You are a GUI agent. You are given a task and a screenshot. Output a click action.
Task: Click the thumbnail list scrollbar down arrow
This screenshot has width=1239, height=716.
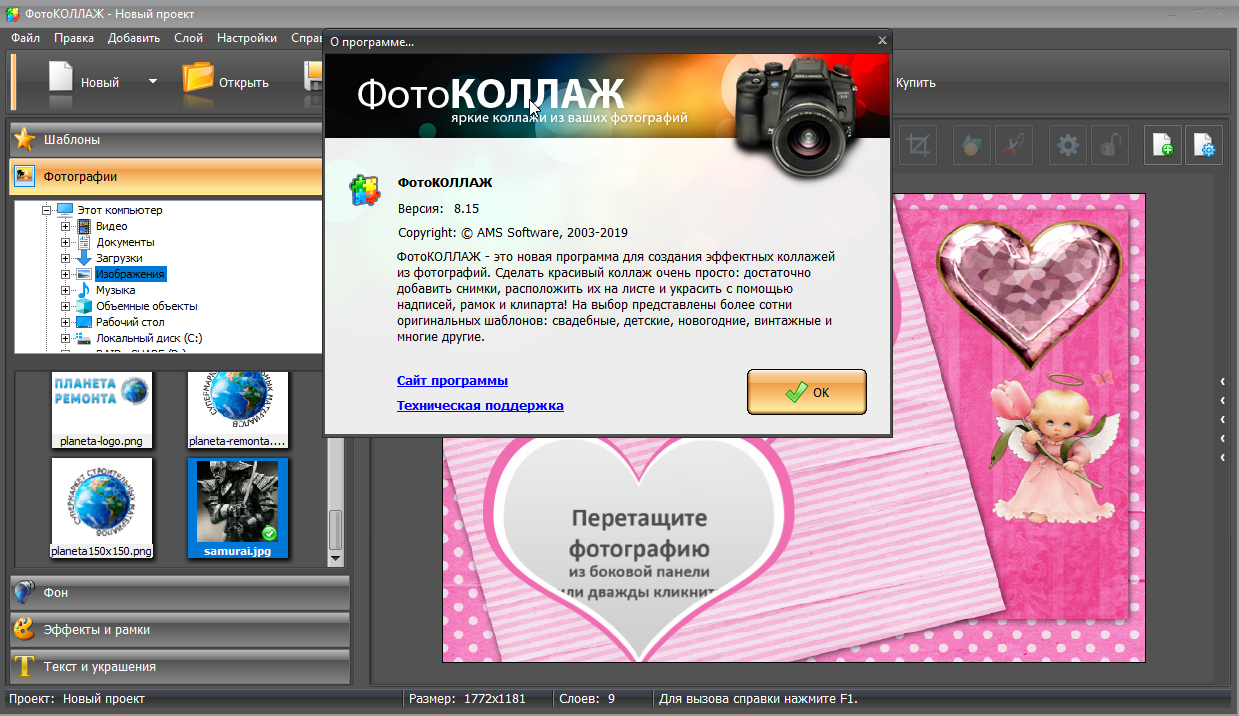(x=336, y=559)
